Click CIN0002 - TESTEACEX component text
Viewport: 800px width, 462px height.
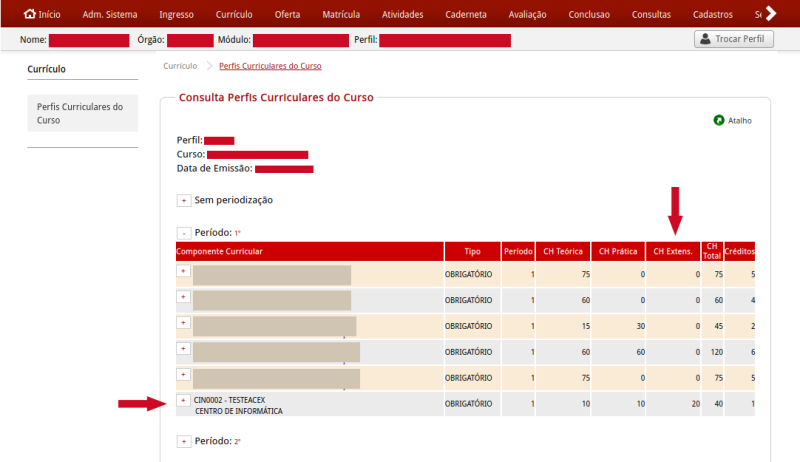[x=229, y=400]
